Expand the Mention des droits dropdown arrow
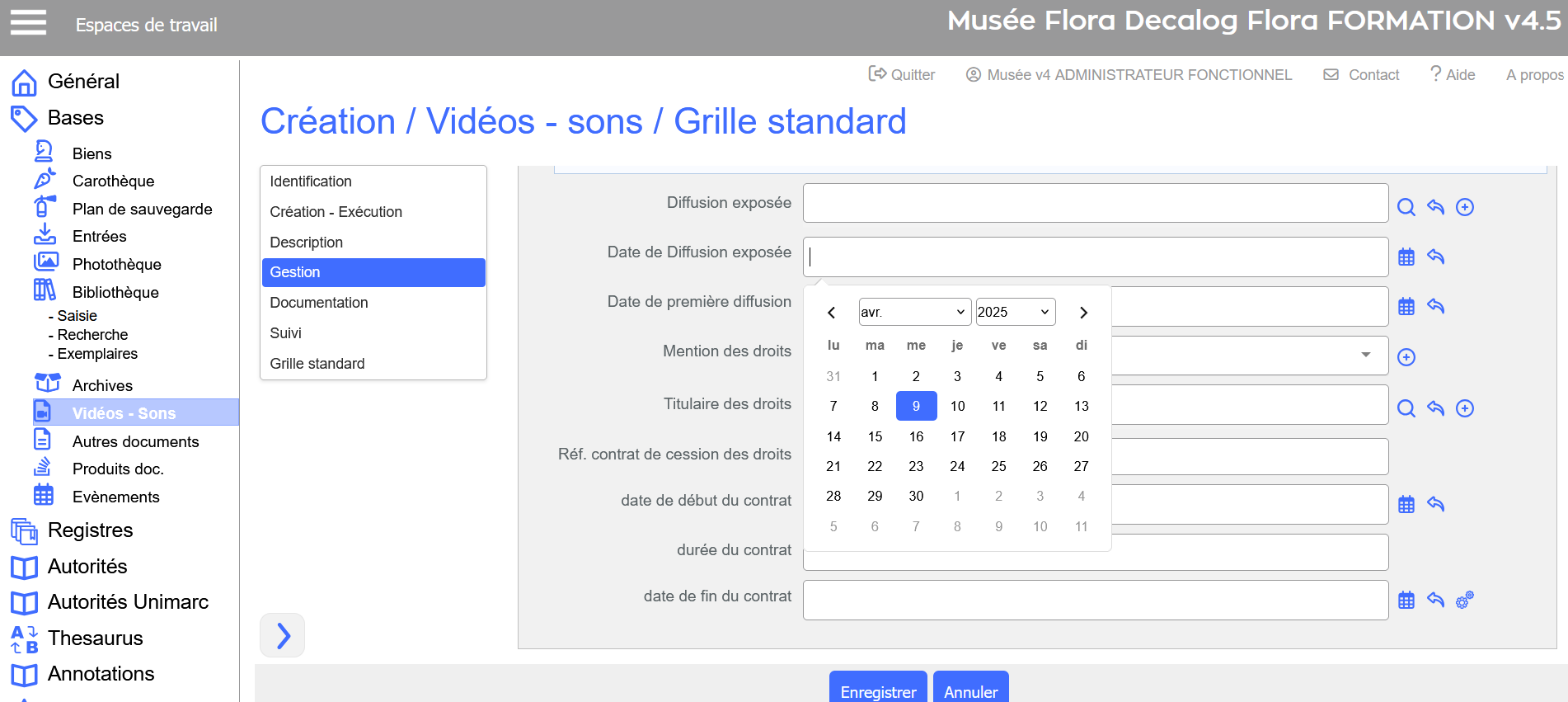 click(x=1365, y=355)
